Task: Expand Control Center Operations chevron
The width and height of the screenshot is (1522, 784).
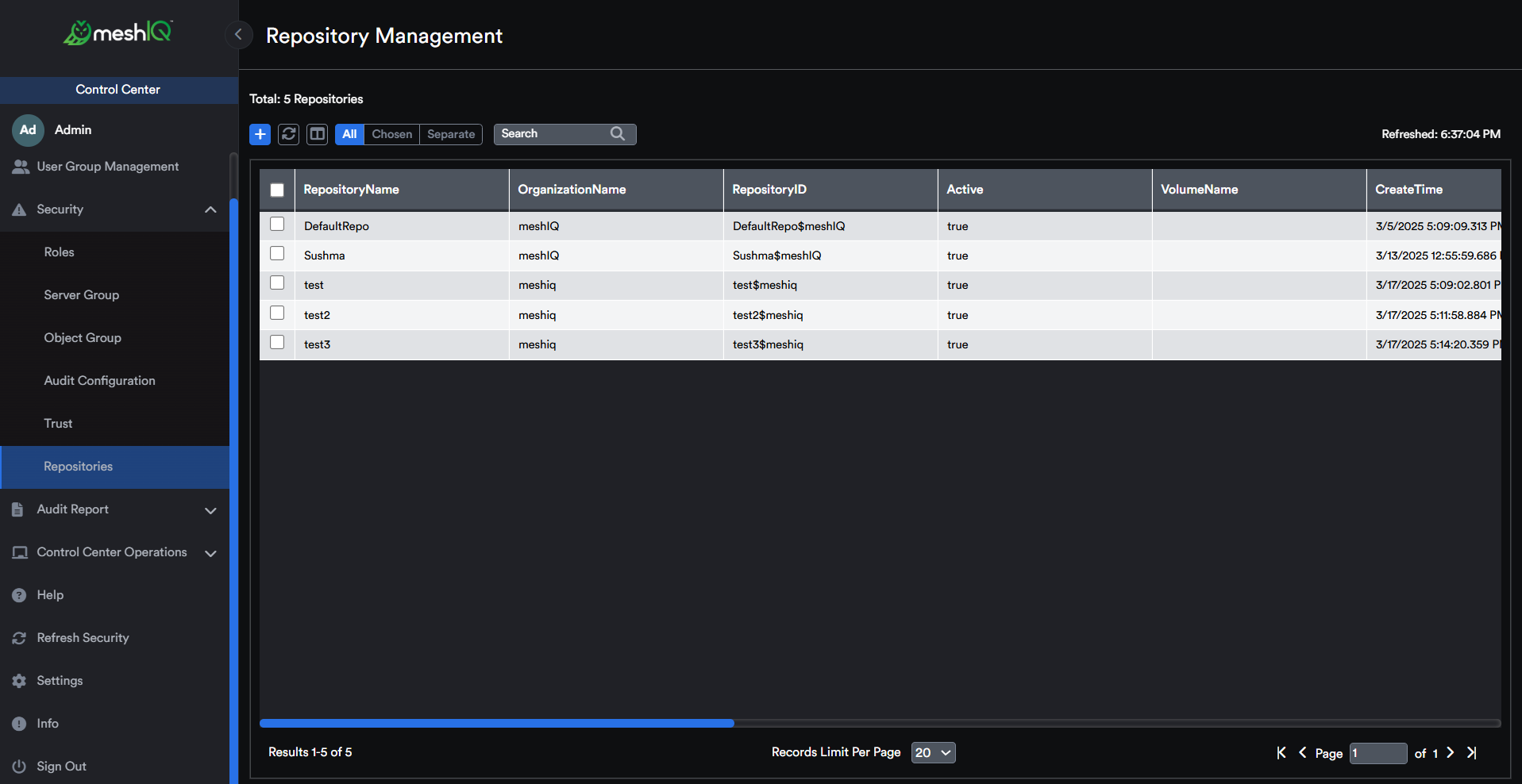Action: pos(210,553)
